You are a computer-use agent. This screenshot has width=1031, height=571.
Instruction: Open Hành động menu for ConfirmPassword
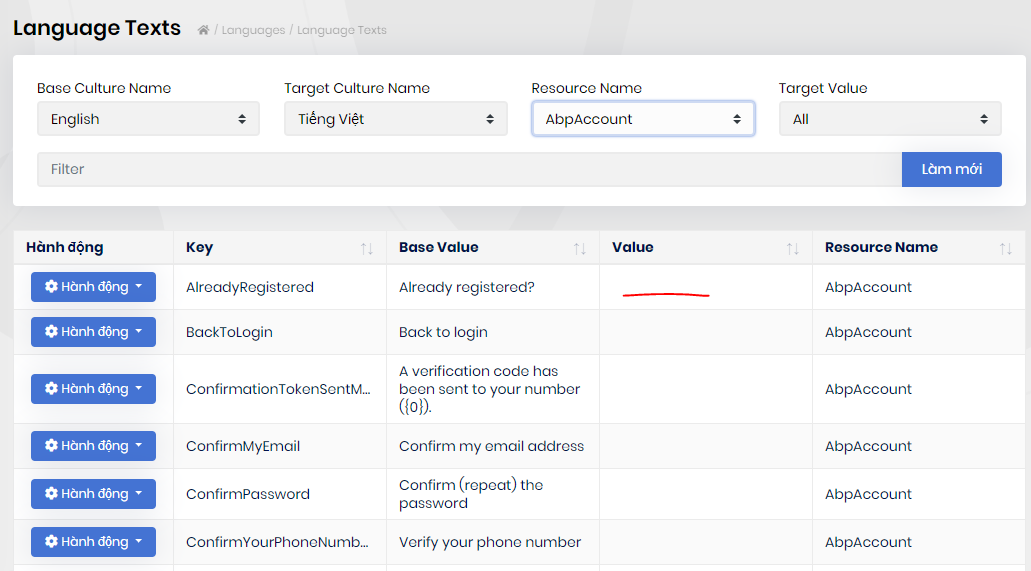(x=93, y=494)
